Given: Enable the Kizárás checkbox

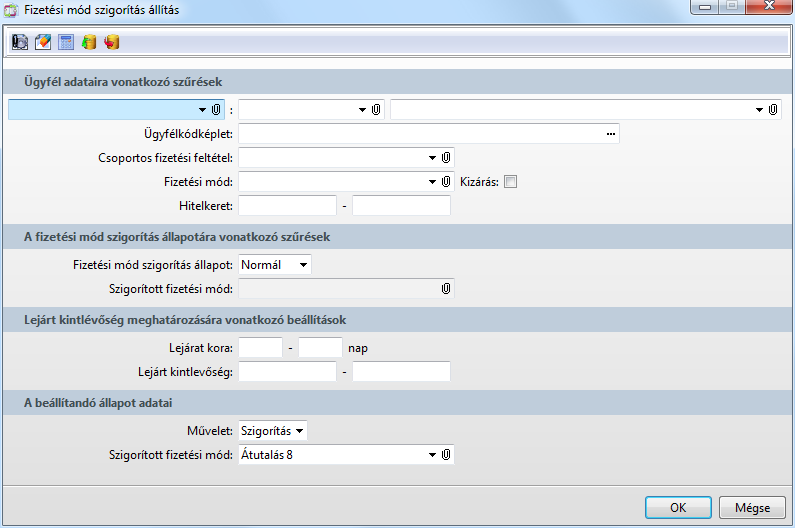Looking at the screenshot, I should [x=510, y=182].
